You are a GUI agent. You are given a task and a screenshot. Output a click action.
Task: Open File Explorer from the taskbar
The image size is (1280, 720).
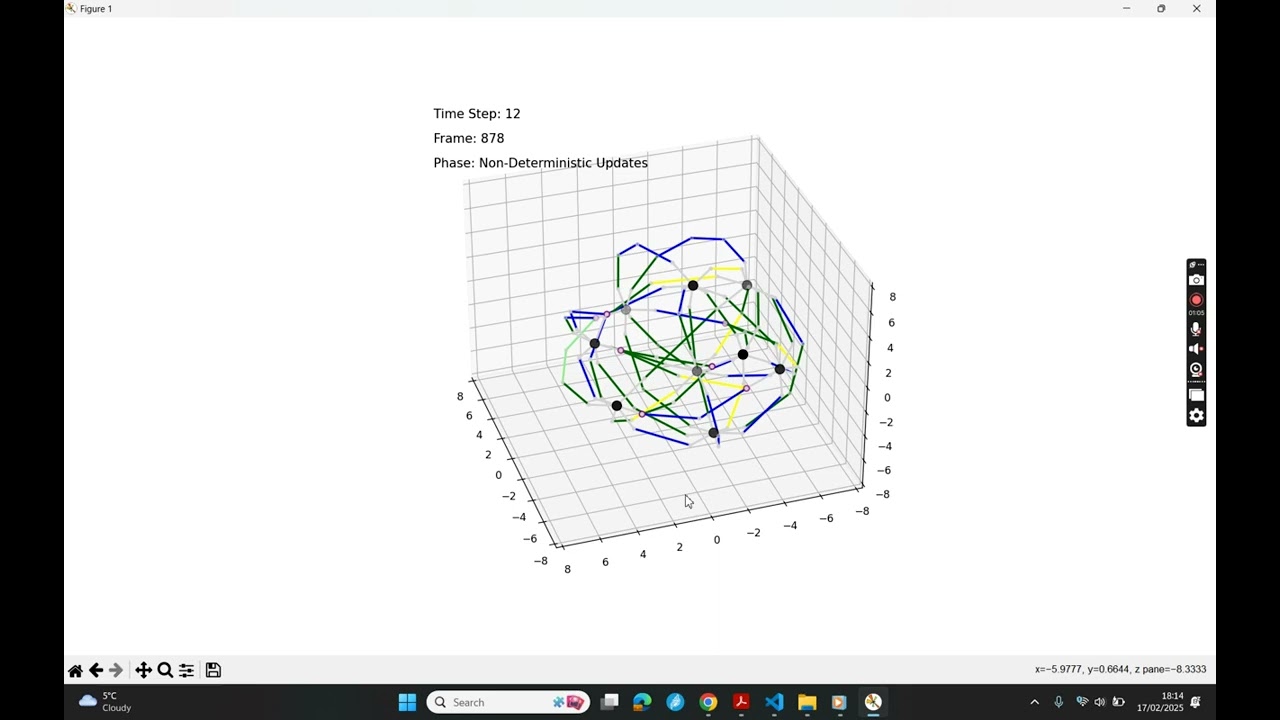click(807, 702)
